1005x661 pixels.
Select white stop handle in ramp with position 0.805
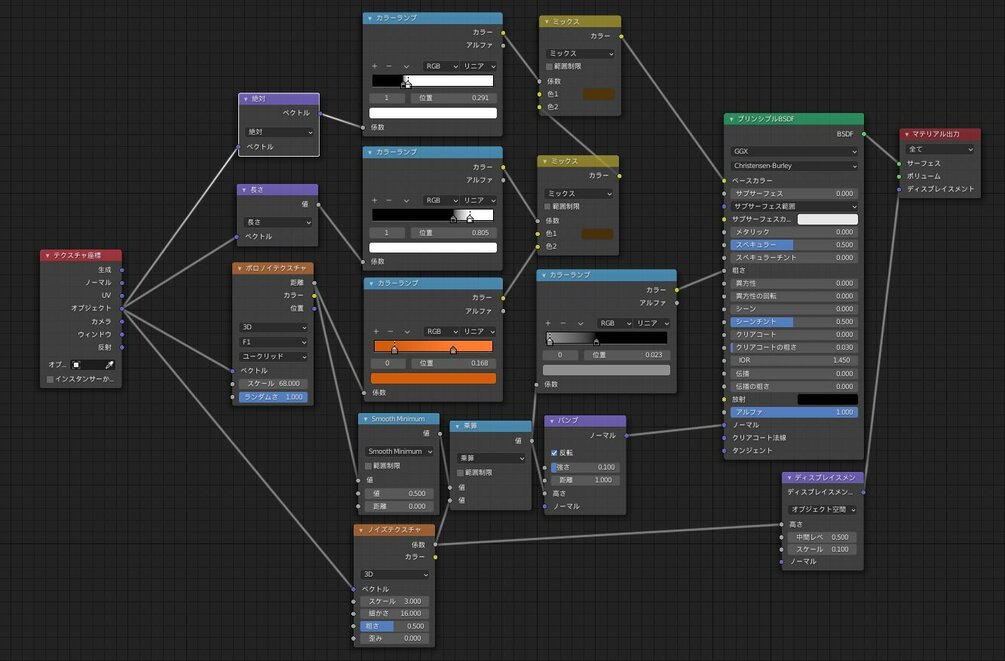click(470, 218)
